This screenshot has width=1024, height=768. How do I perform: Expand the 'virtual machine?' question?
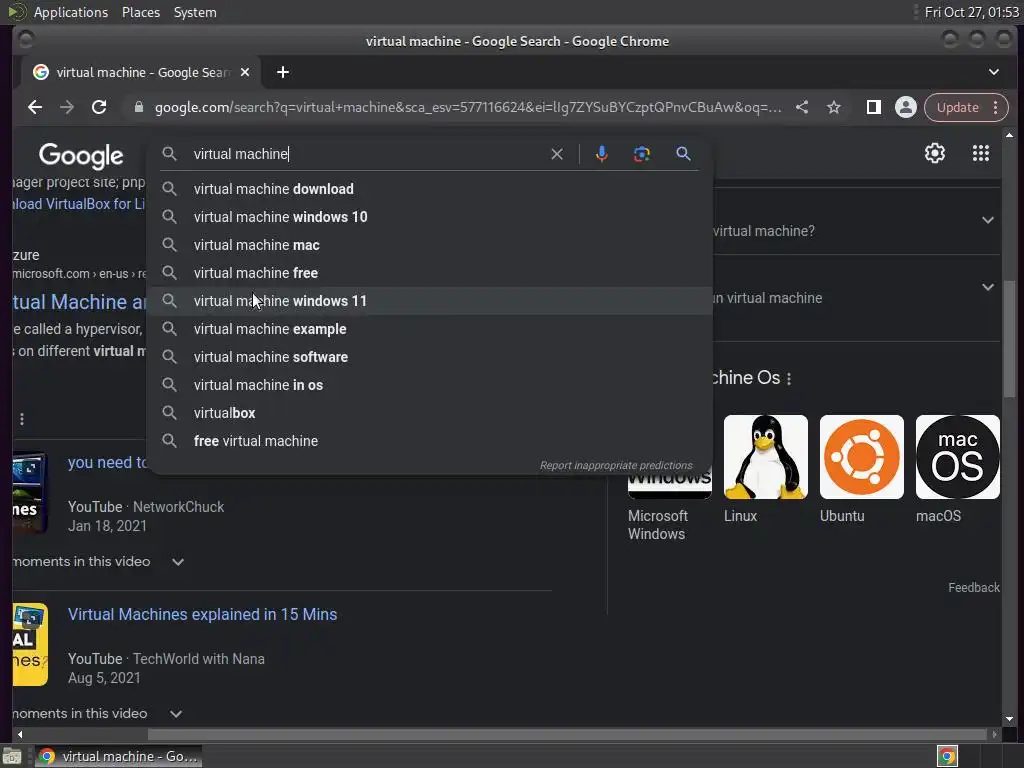coord(987,220)
